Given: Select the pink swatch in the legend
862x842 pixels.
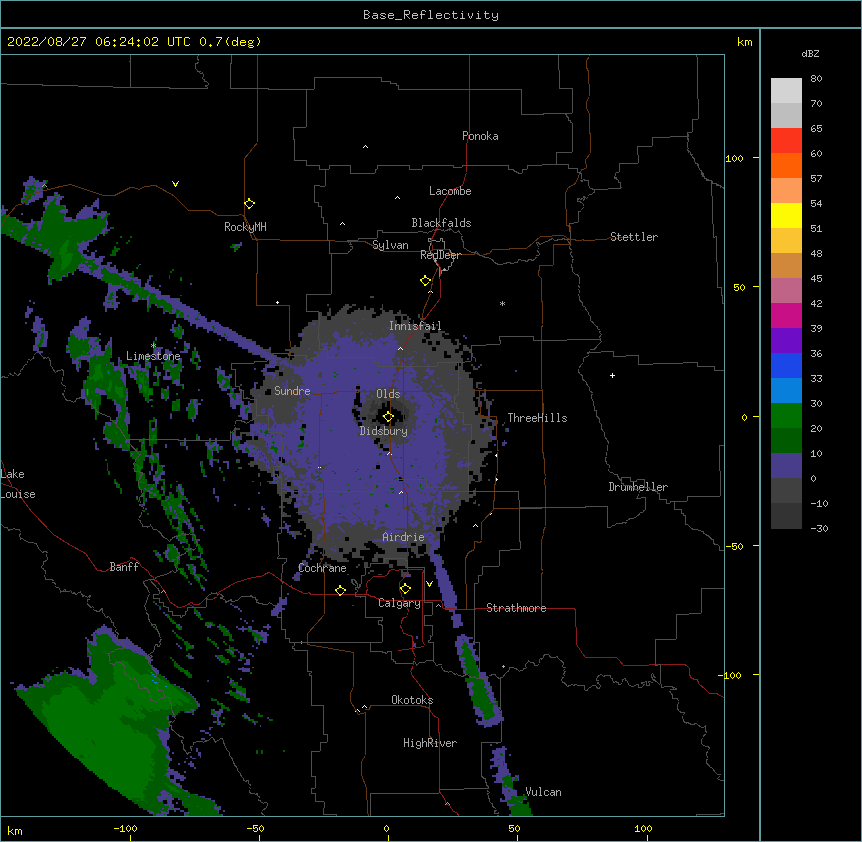Looking at the screenshot, I should coord(786,291).
